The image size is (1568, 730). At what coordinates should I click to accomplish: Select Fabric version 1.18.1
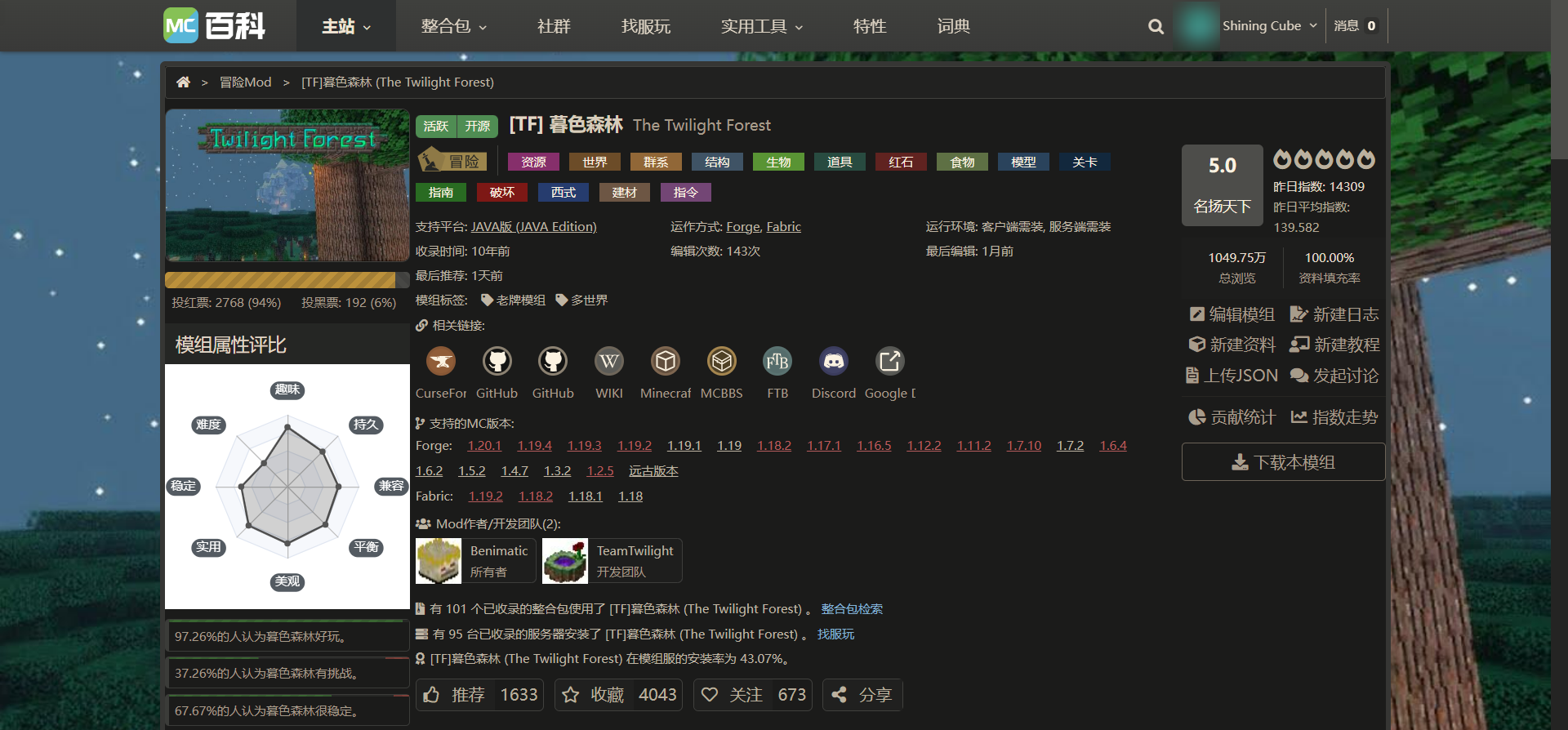[x=586, y=496]
